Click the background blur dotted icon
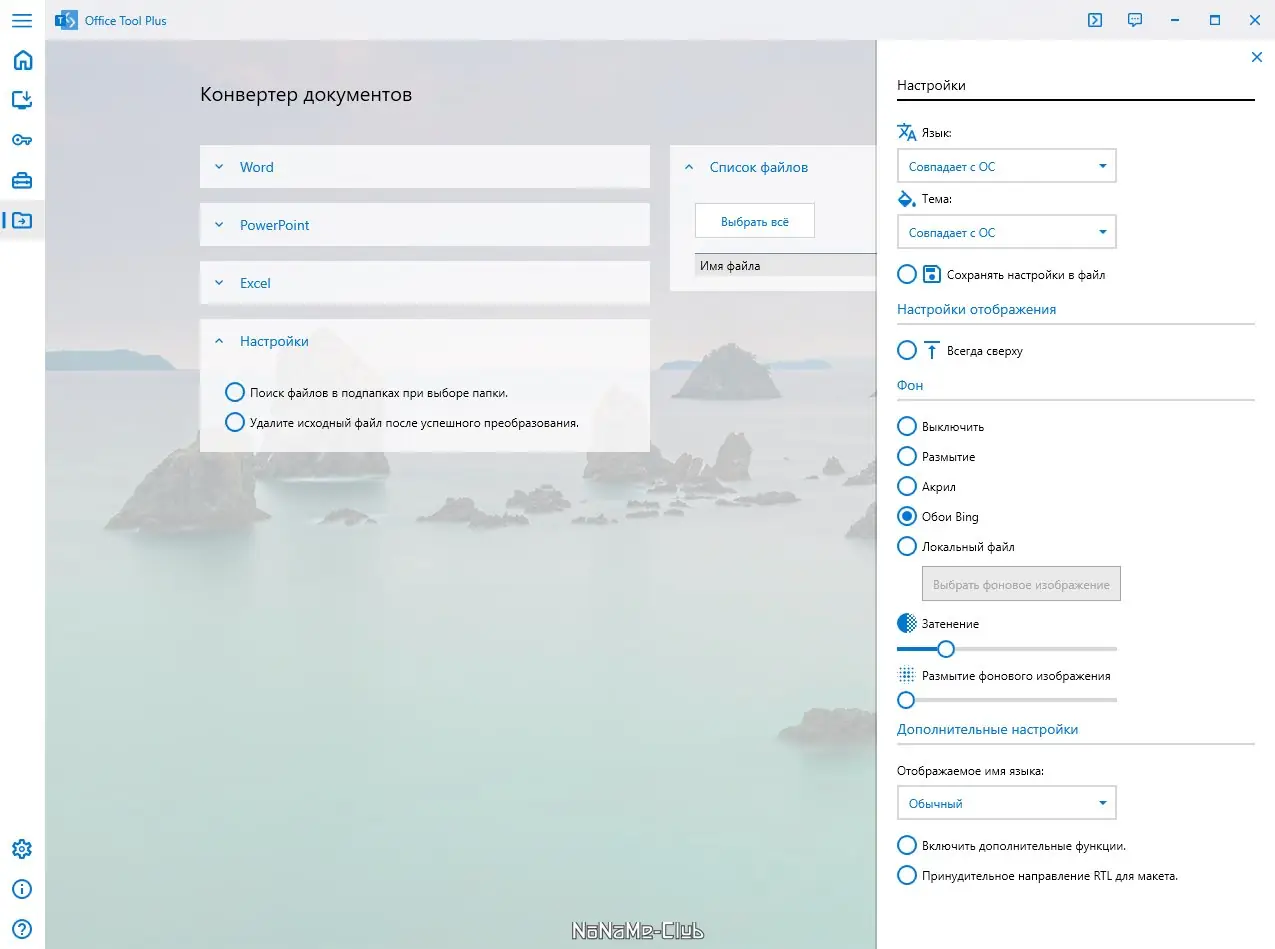Screen dimensions: 1275x949 (907, 675)
